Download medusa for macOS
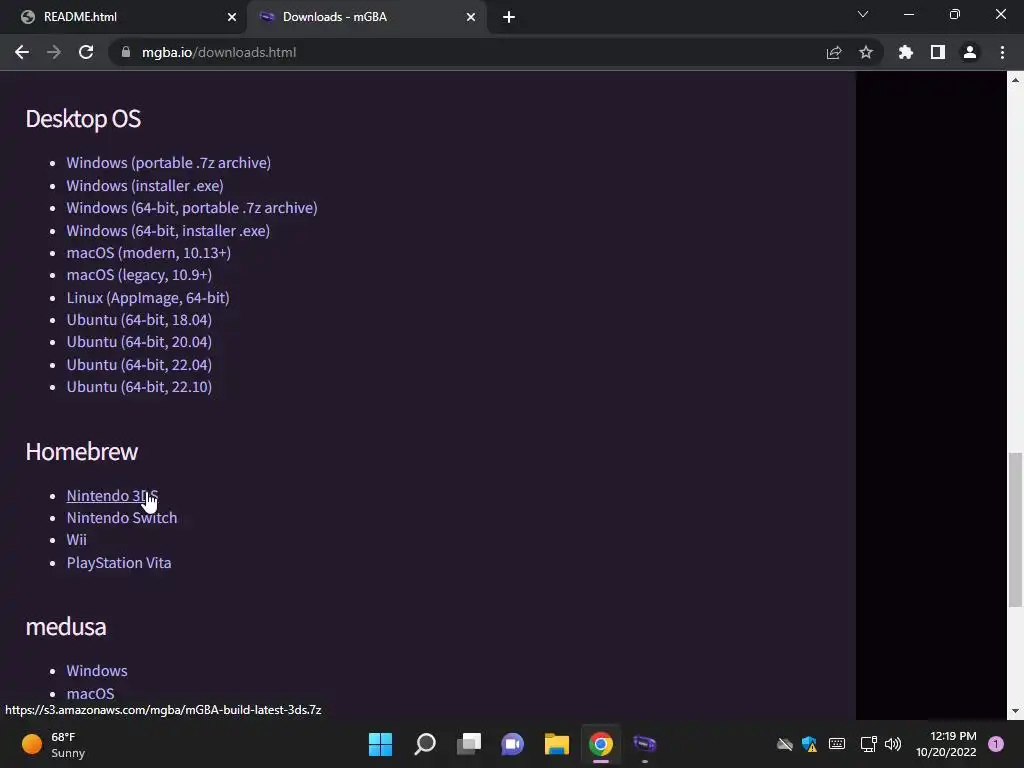This screenshot has width=1024, height=768. pyautogui.click(x=90, y=694)
